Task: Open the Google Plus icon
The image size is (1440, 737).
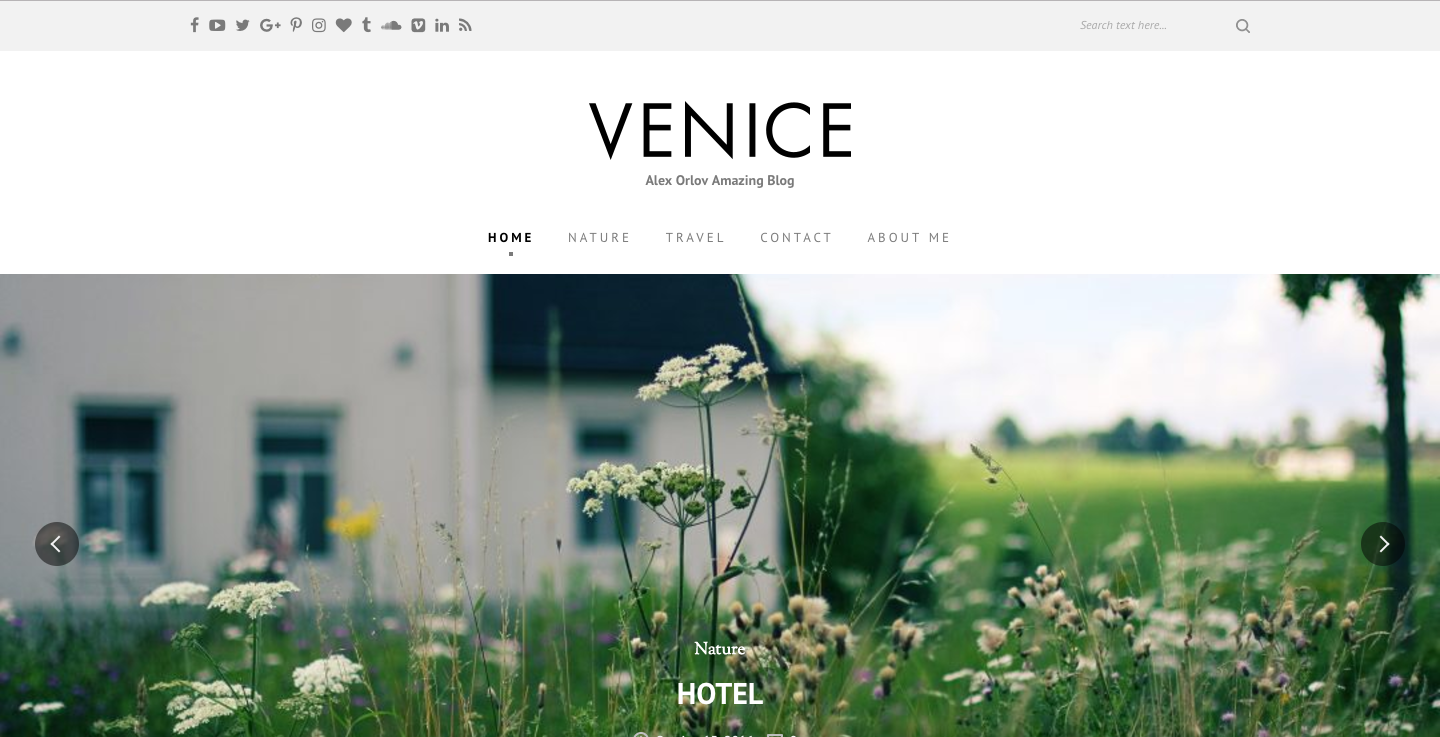Action: 270,25
